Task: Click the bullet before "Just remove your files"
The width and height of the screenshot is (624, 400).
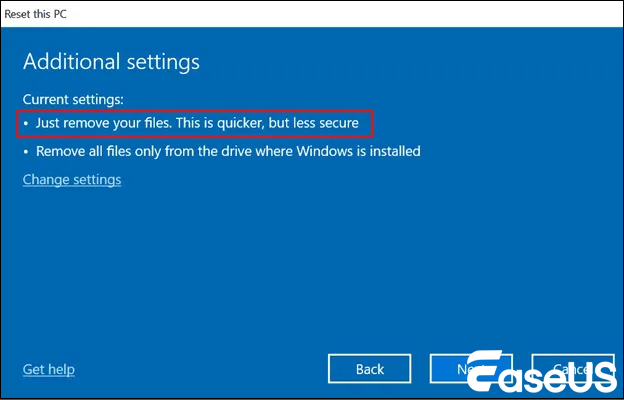Action: click(x=27, y=124)
